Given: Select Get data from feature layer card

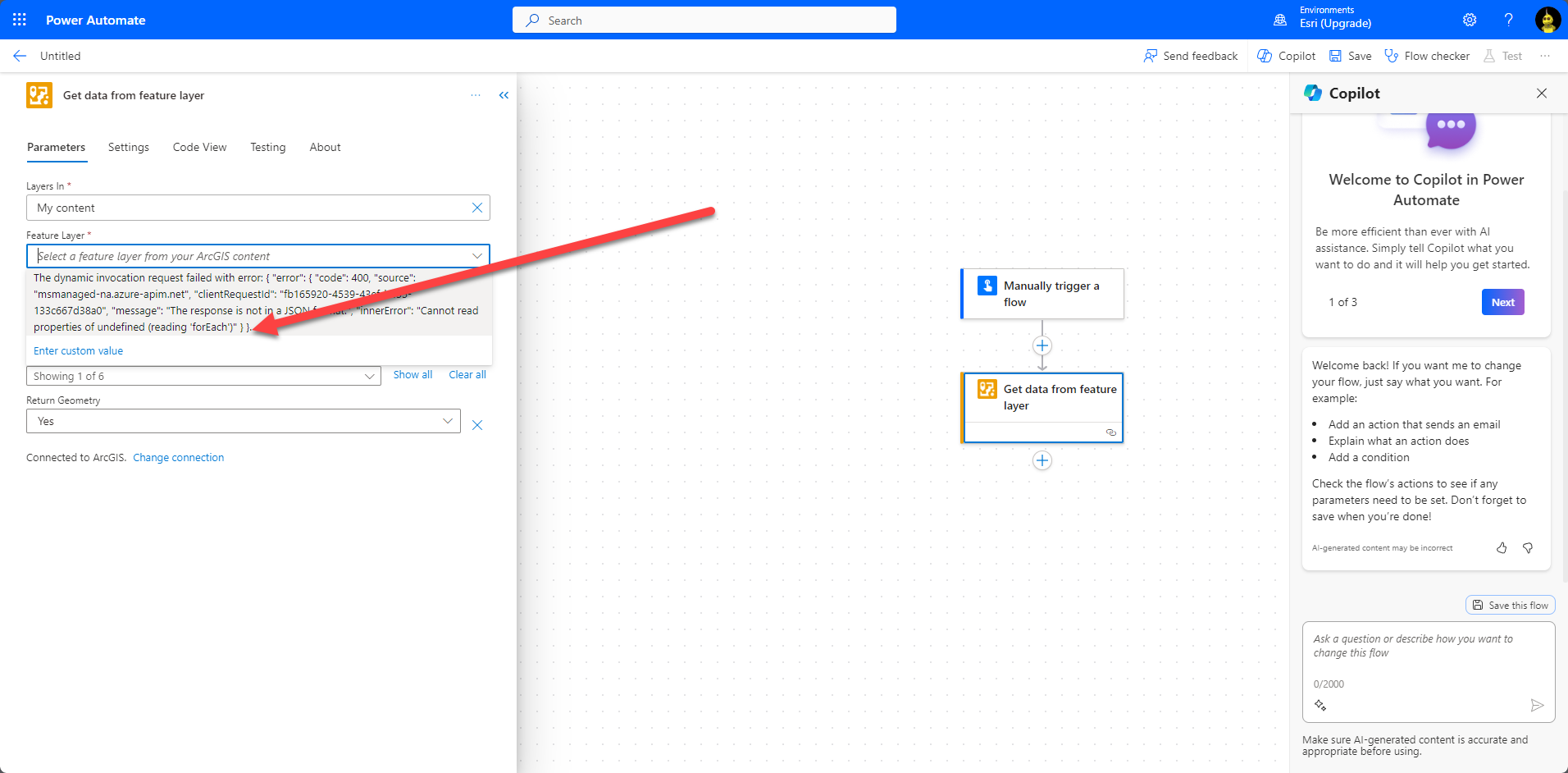Looking at the screenshot, I should (1042, 408).
